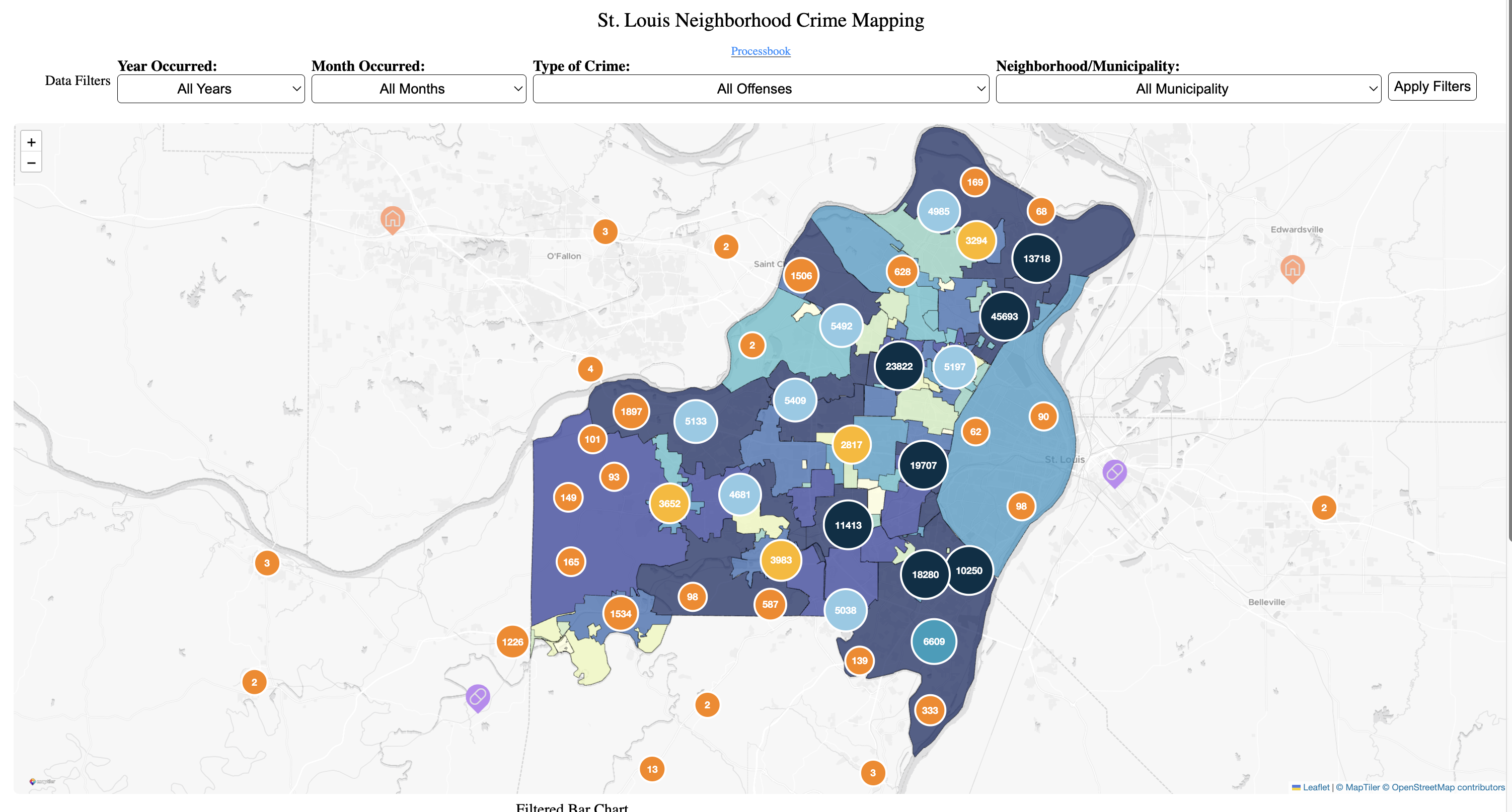Open the Month Occurred dropdown

point(418,89)
